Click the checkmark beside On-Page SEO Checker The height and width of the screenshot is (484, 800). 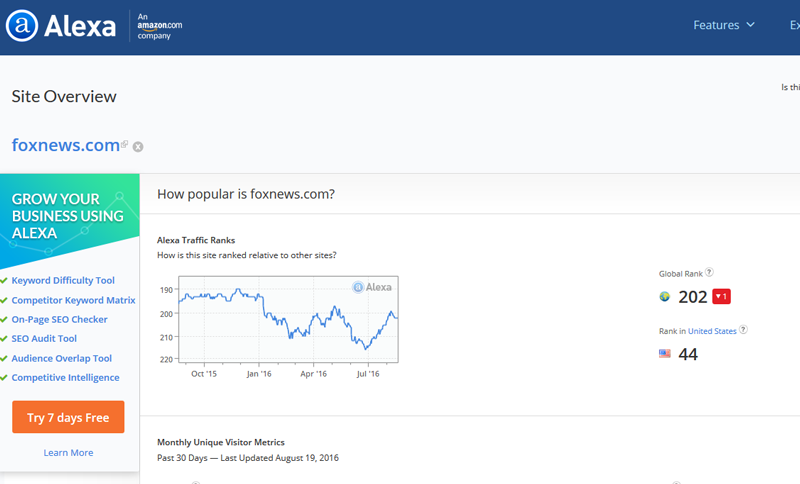pos(4,320)
